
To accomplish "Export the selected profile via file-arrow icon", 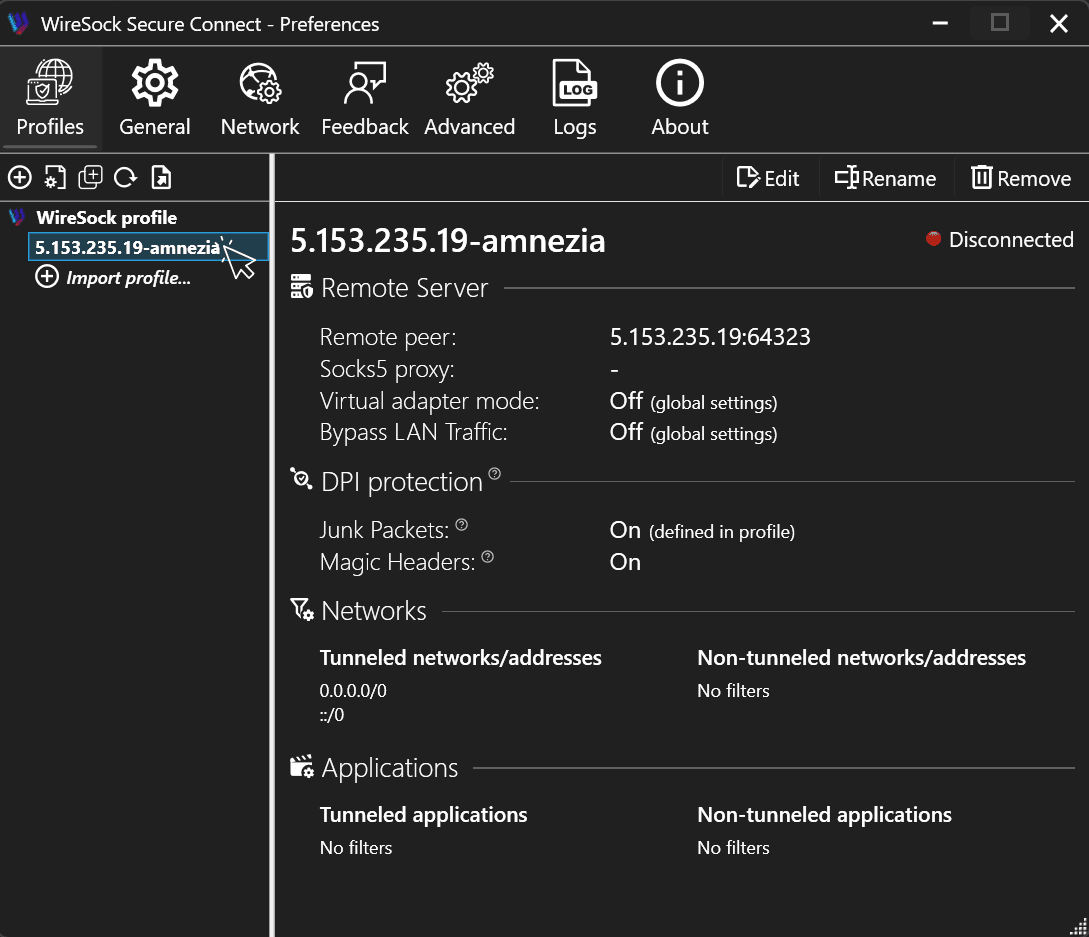I will [x=161, y=177].
